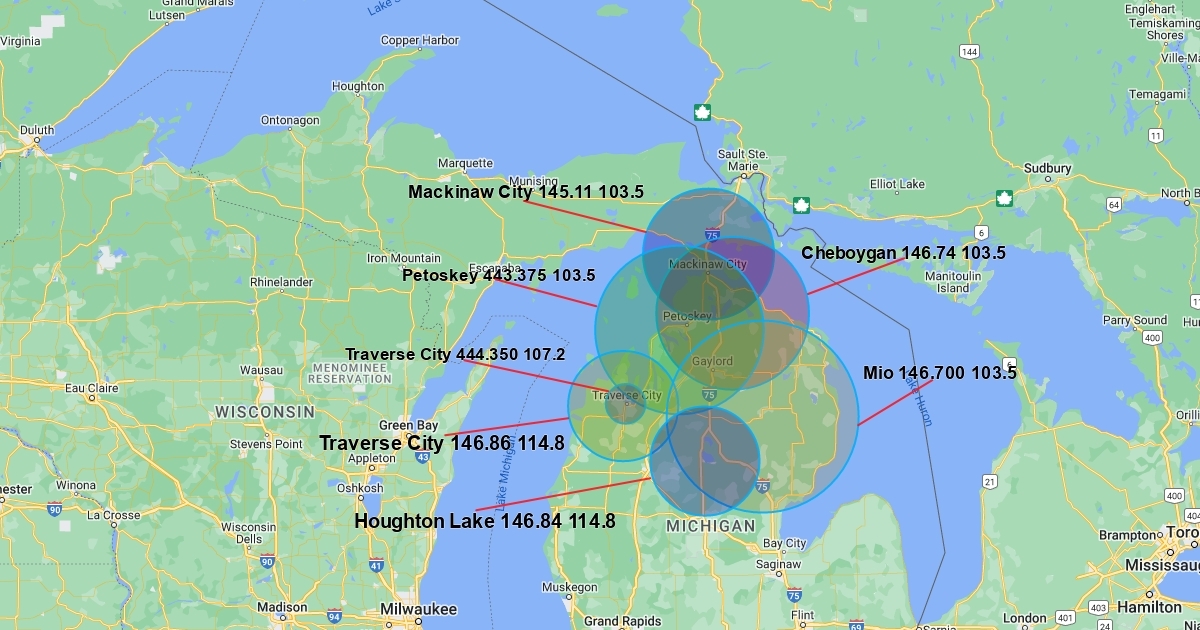Image resolution: width=1200 pixels, height=630 pixels.
Task: Click the Mackinaw City 145.11 103.5 label
Action: point(525,192)
